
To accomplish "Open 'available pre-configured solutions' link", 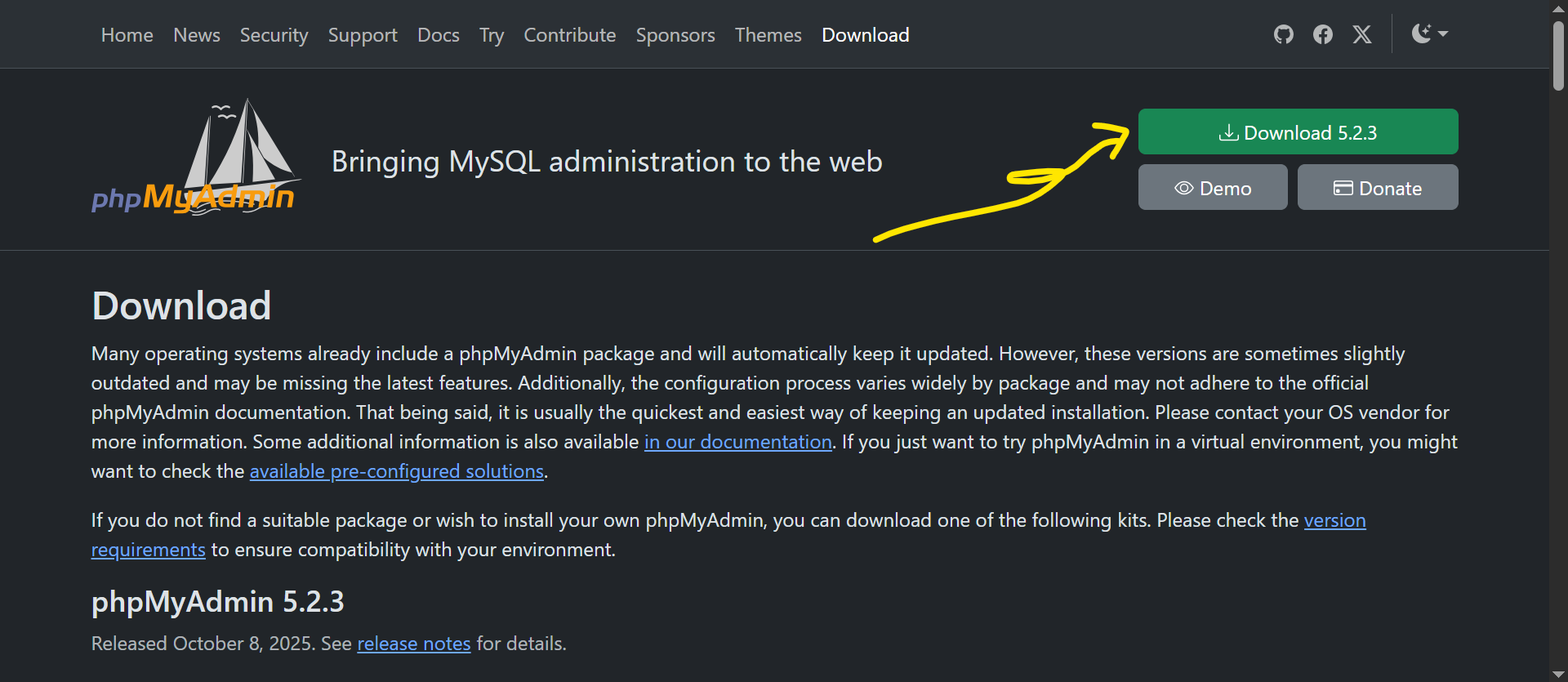I will pyautogui.click(x=397, y=471).
